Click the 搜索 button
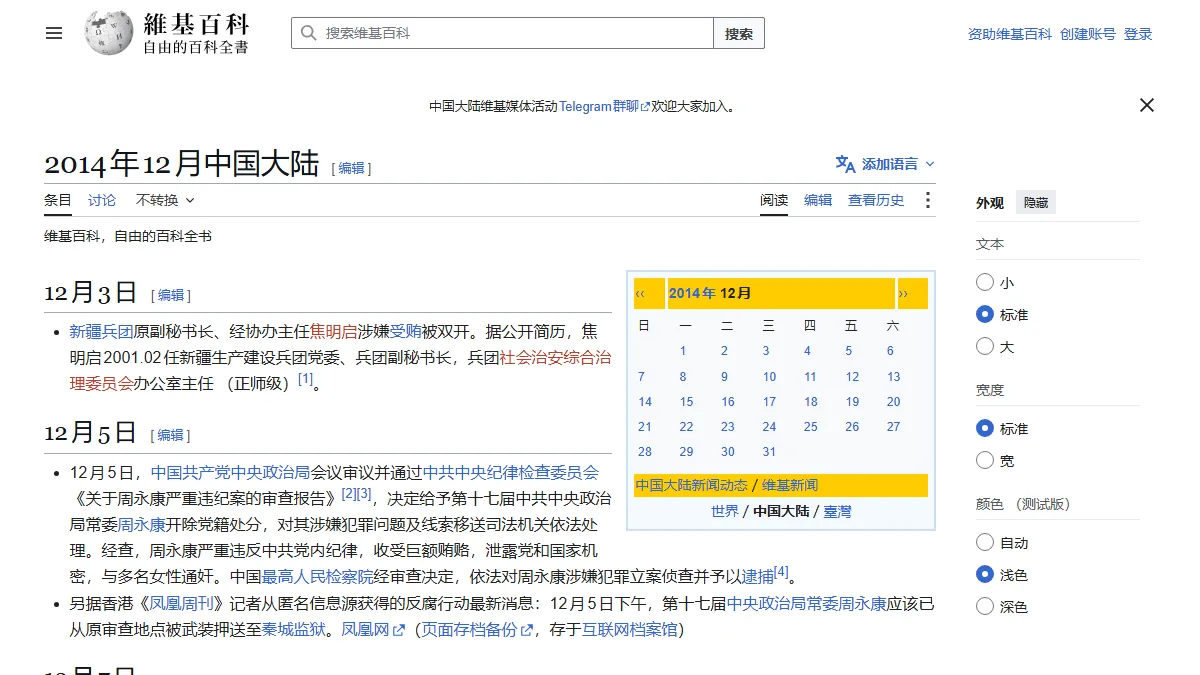Image resolution: width=1200 pixels, height=675 pixels. pos(739,33)
